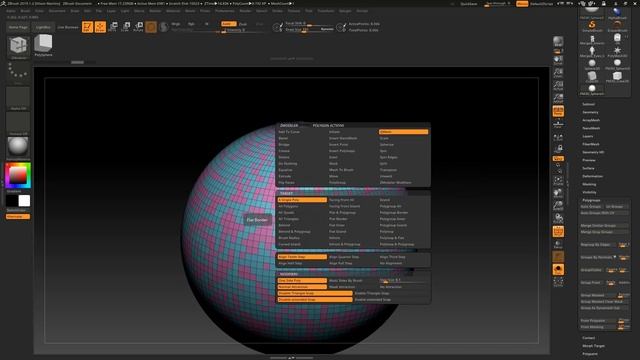The image size is (640, 360).
Task: Click the Actual size icon
Action: pos(558,86)
